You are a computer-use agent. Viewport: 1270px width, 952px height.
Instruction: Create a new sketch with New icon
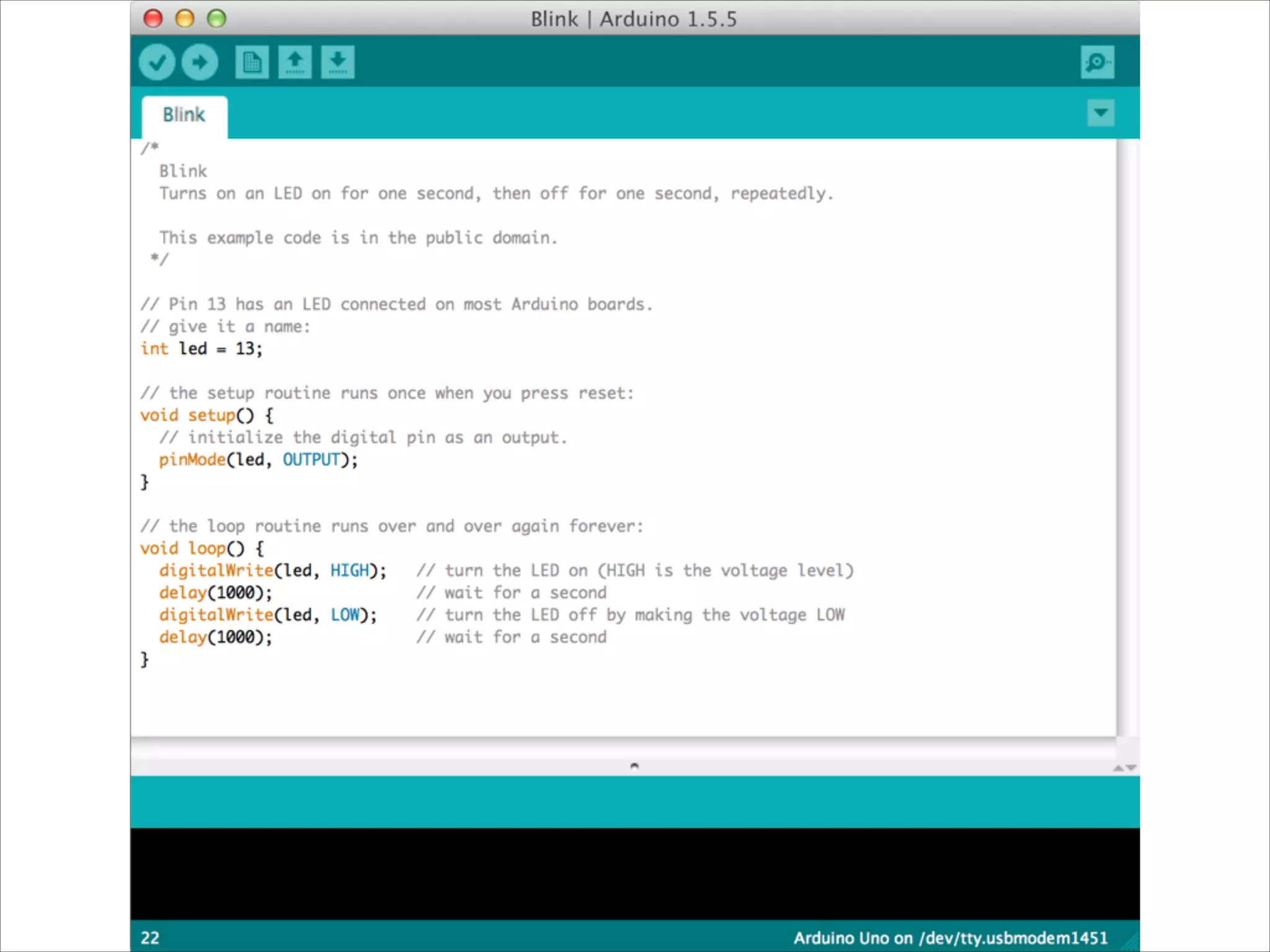click(x=252, y=62)
